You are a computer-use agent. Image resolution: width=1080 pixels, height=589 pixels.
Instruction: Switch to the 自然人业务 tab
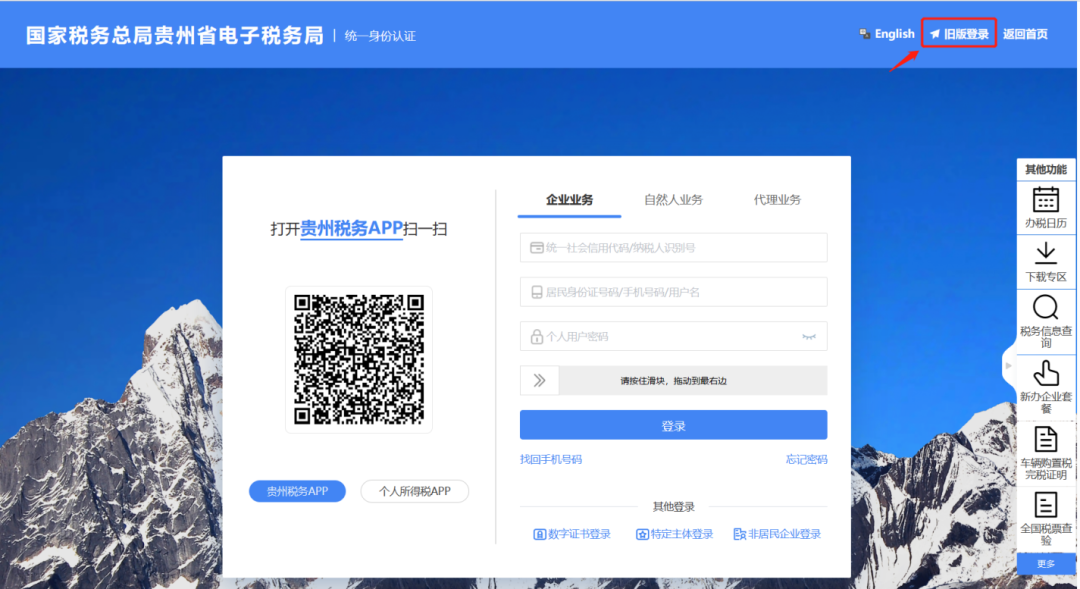[x=673, y=200]
